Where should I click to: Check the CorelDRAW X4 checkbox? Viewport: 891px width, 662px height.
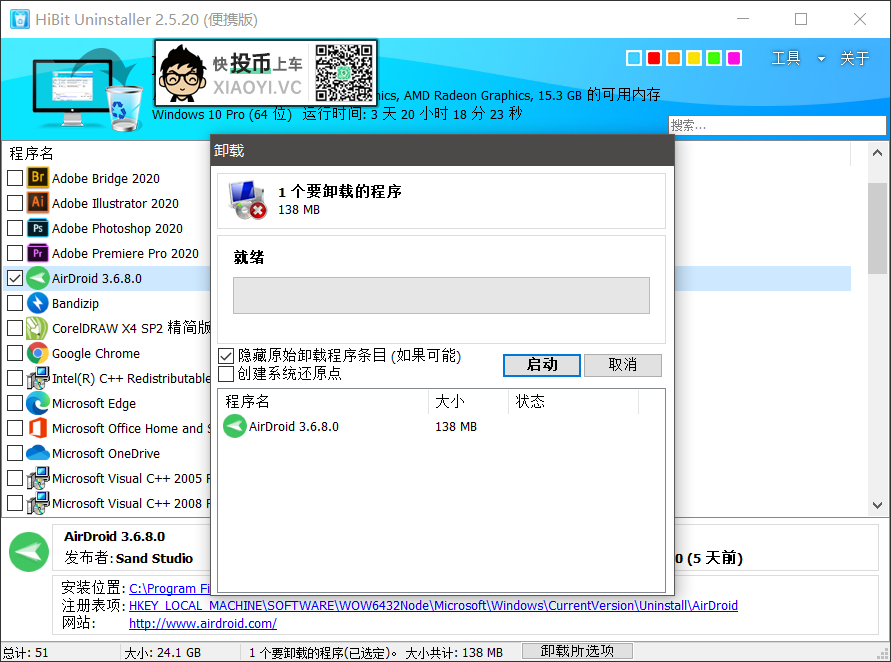click(x=15, y=328)
